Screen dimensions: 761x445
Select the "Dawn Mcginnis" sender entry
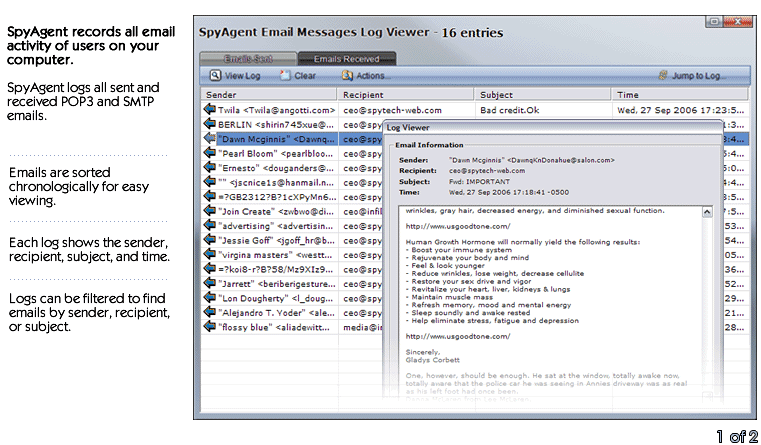coord(276,139)
